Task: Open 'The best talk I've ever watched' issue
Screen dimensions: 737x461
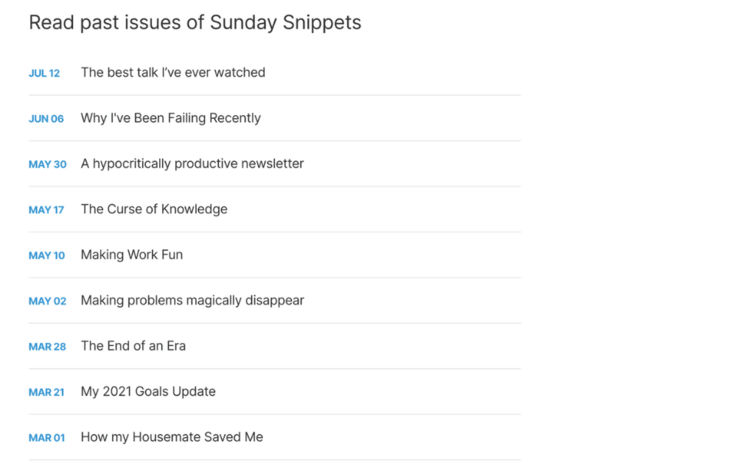Action: tap(173, 73)
